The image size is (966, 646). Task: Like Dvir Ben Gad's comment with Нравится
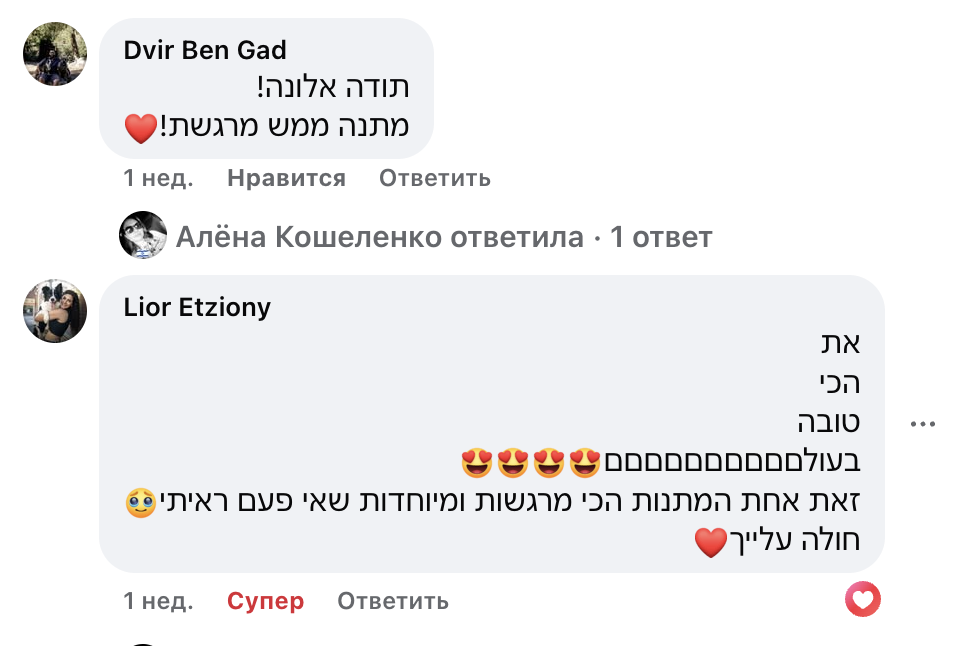click(286, 178)
